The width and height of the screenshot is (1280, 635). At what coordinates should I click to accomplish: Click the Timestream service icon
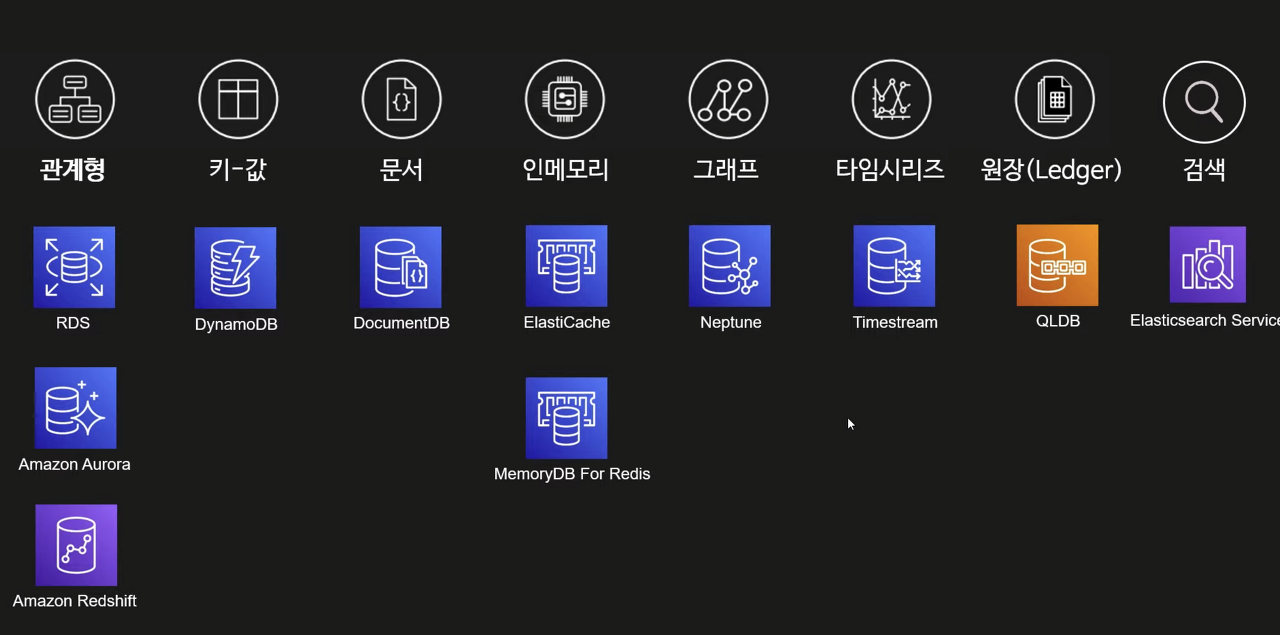[894, 266]
